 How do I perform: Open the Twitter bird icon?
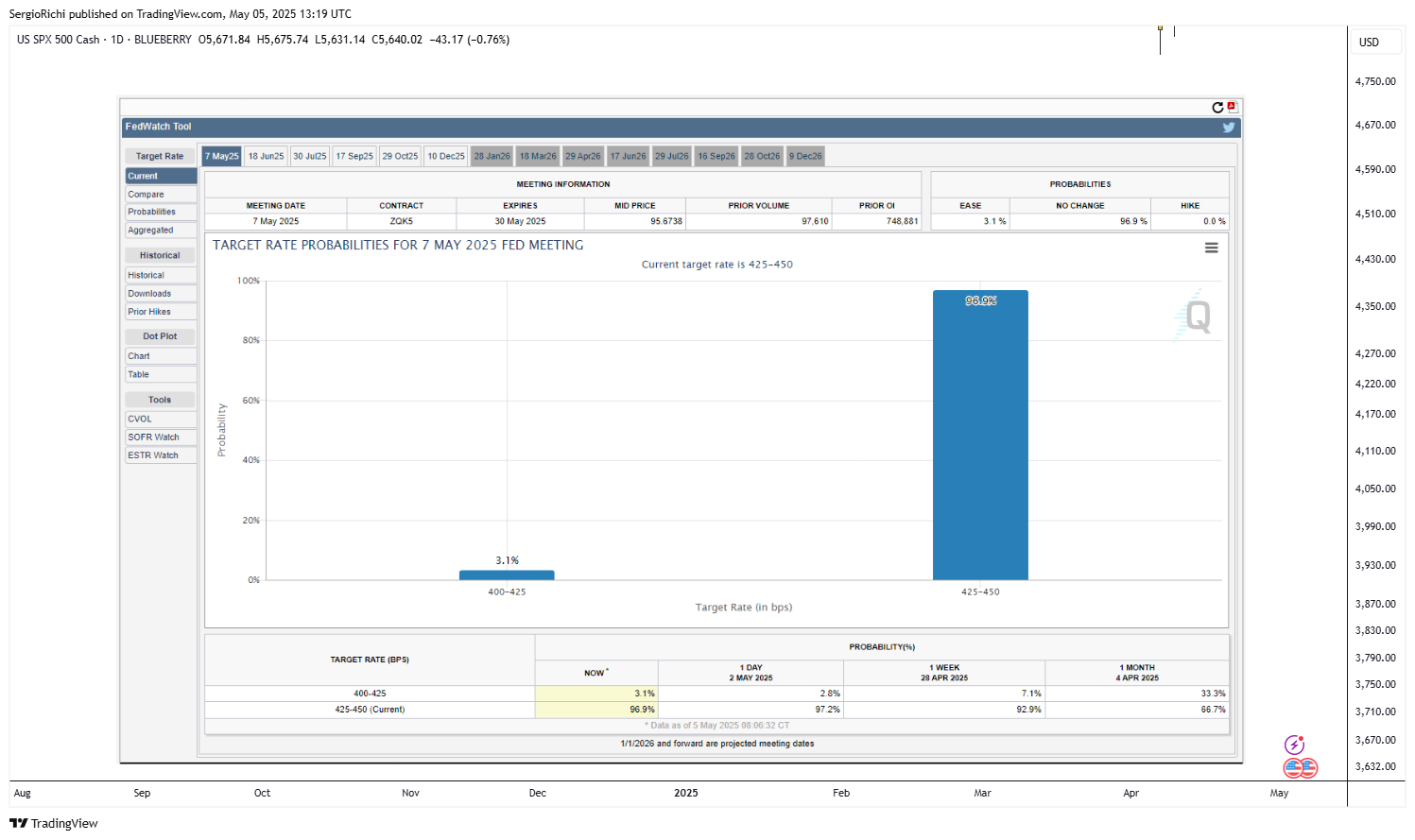pyautogui.click(x=1229, y=128)
